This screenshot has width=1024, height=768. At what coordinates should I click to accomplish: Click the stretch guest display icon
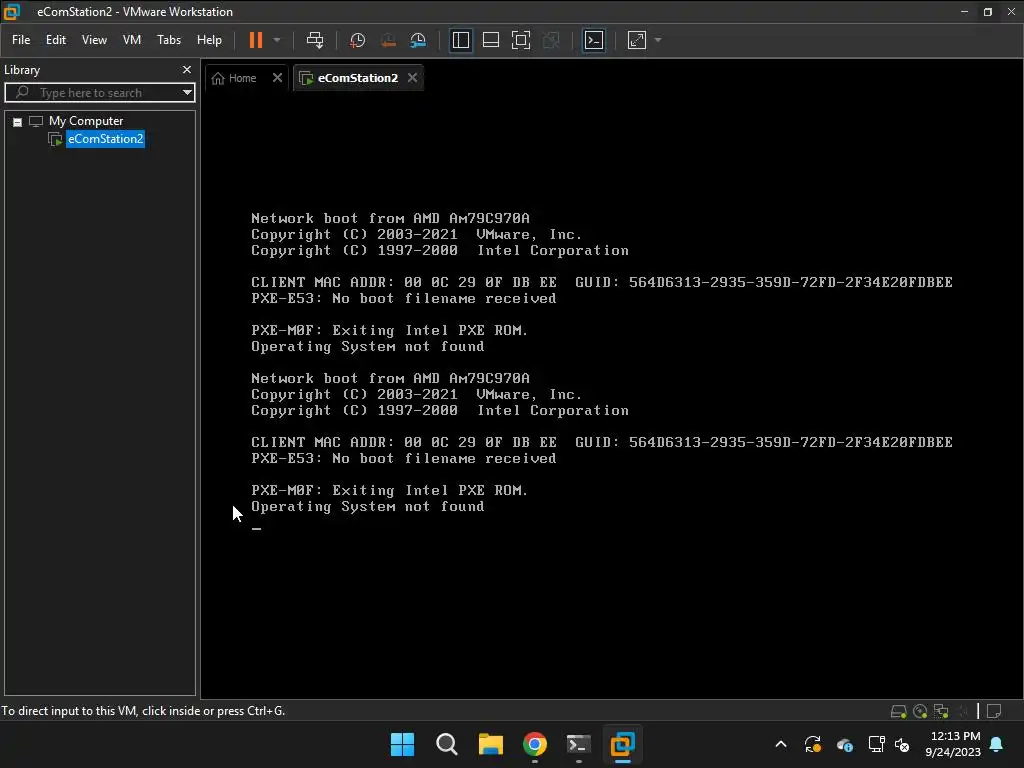click(637, 40)
